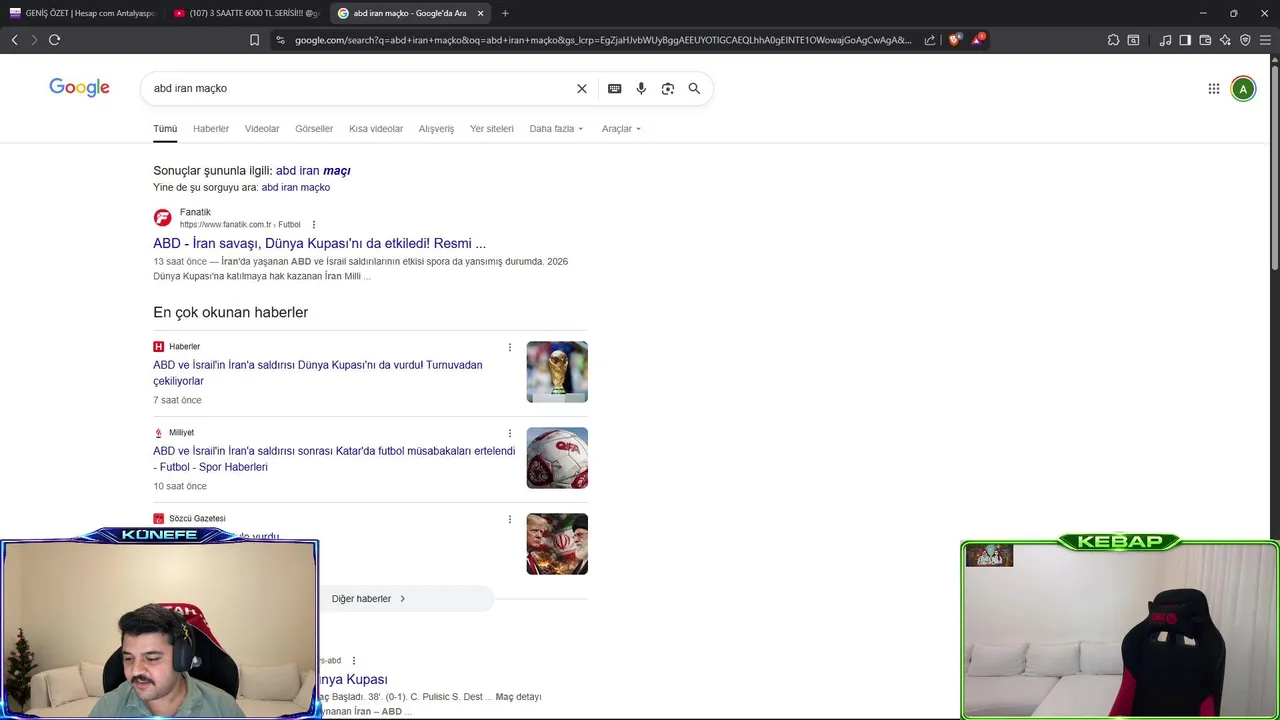
Task: Click the Milliyet football thumbnail
Action: pos(557,458)
